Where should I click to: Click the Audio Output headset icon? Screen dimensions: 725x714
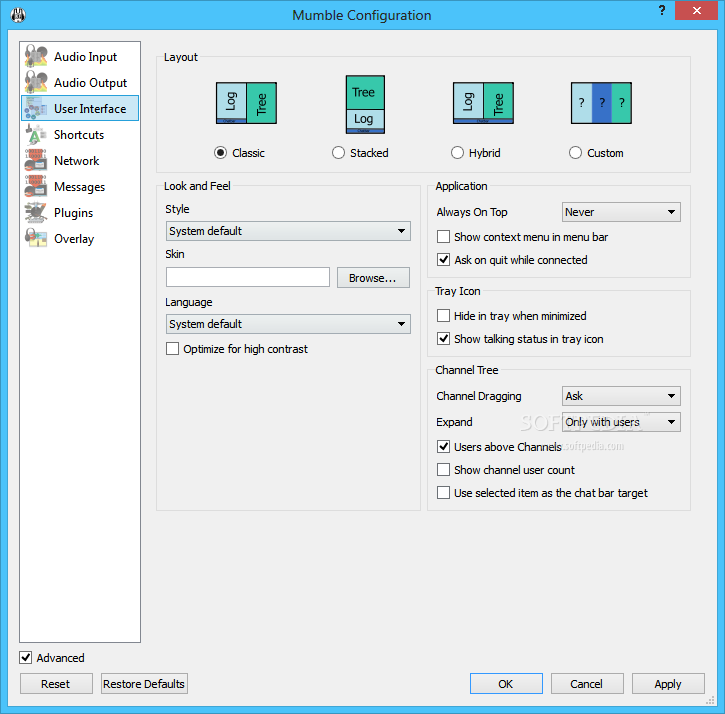point(36,82)
